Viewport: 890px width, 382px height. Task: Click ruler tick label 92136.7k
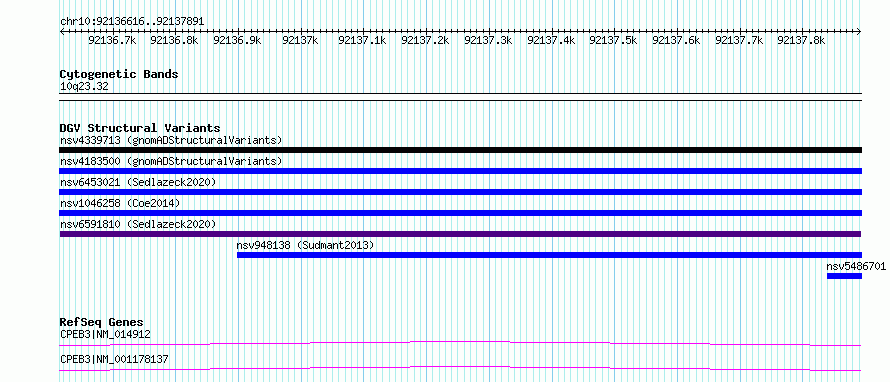tap(112, 40)
